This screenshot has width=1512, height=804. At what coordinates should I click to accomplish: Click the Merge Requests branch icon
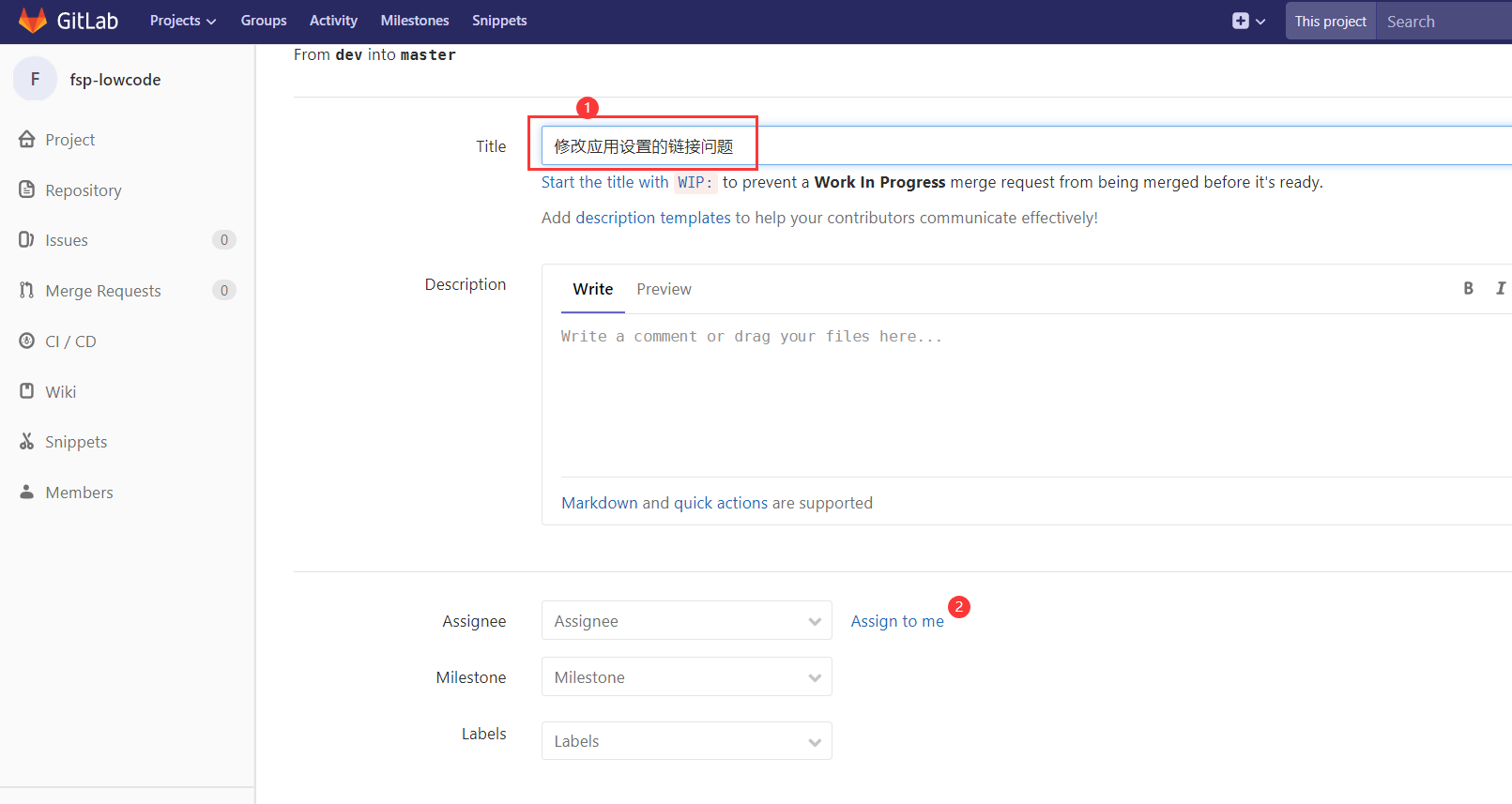tap(26, 290)
